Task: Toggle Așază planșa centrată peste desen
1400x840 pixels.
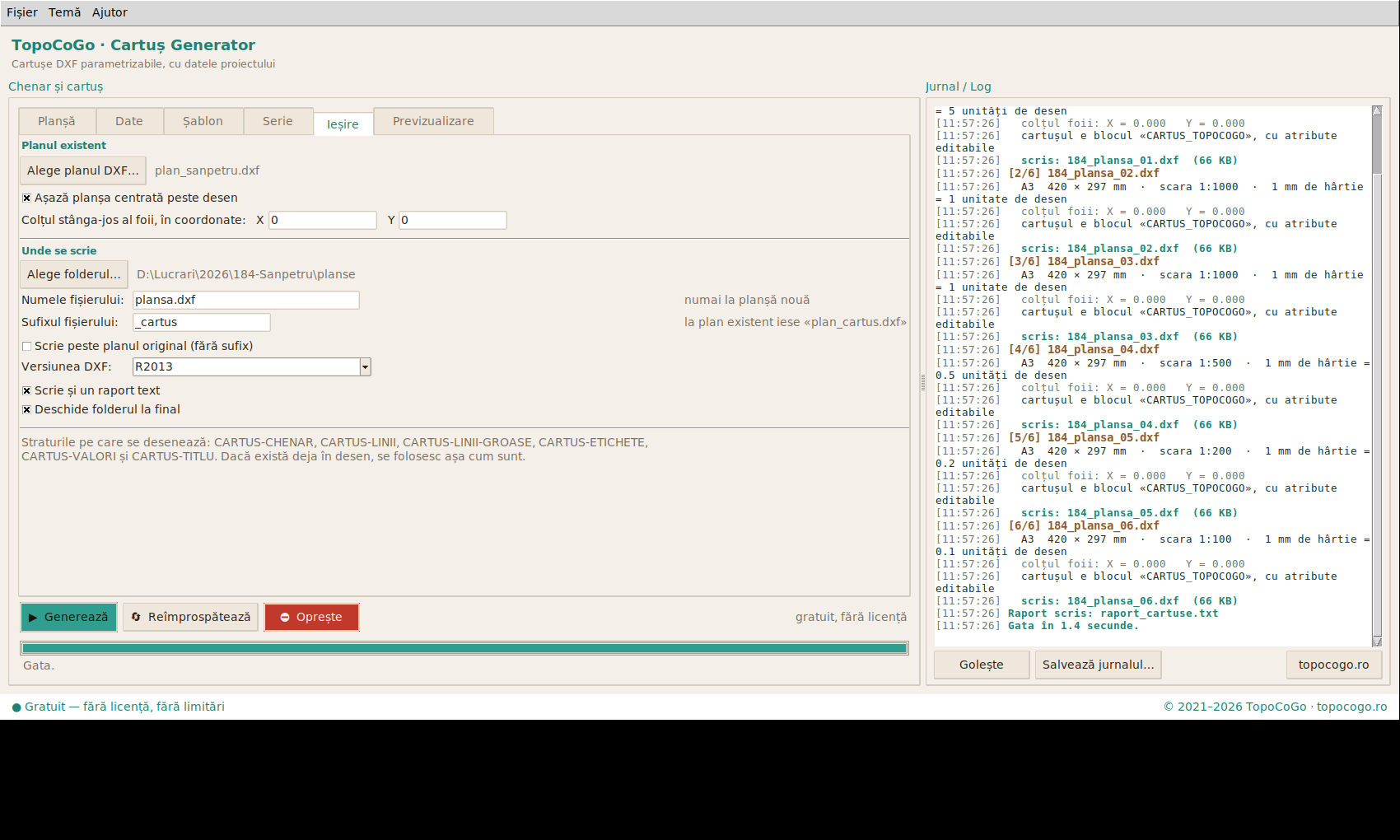Action: (26, 198)
